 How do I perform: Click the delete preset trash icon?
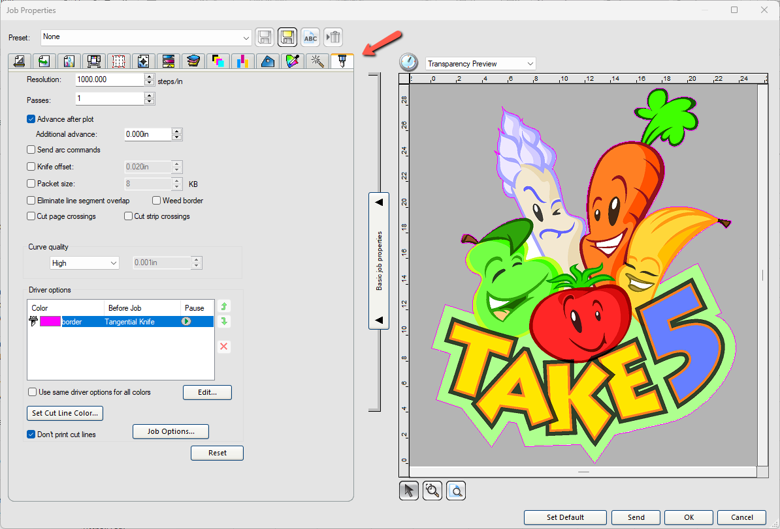[x=333, y=37]
